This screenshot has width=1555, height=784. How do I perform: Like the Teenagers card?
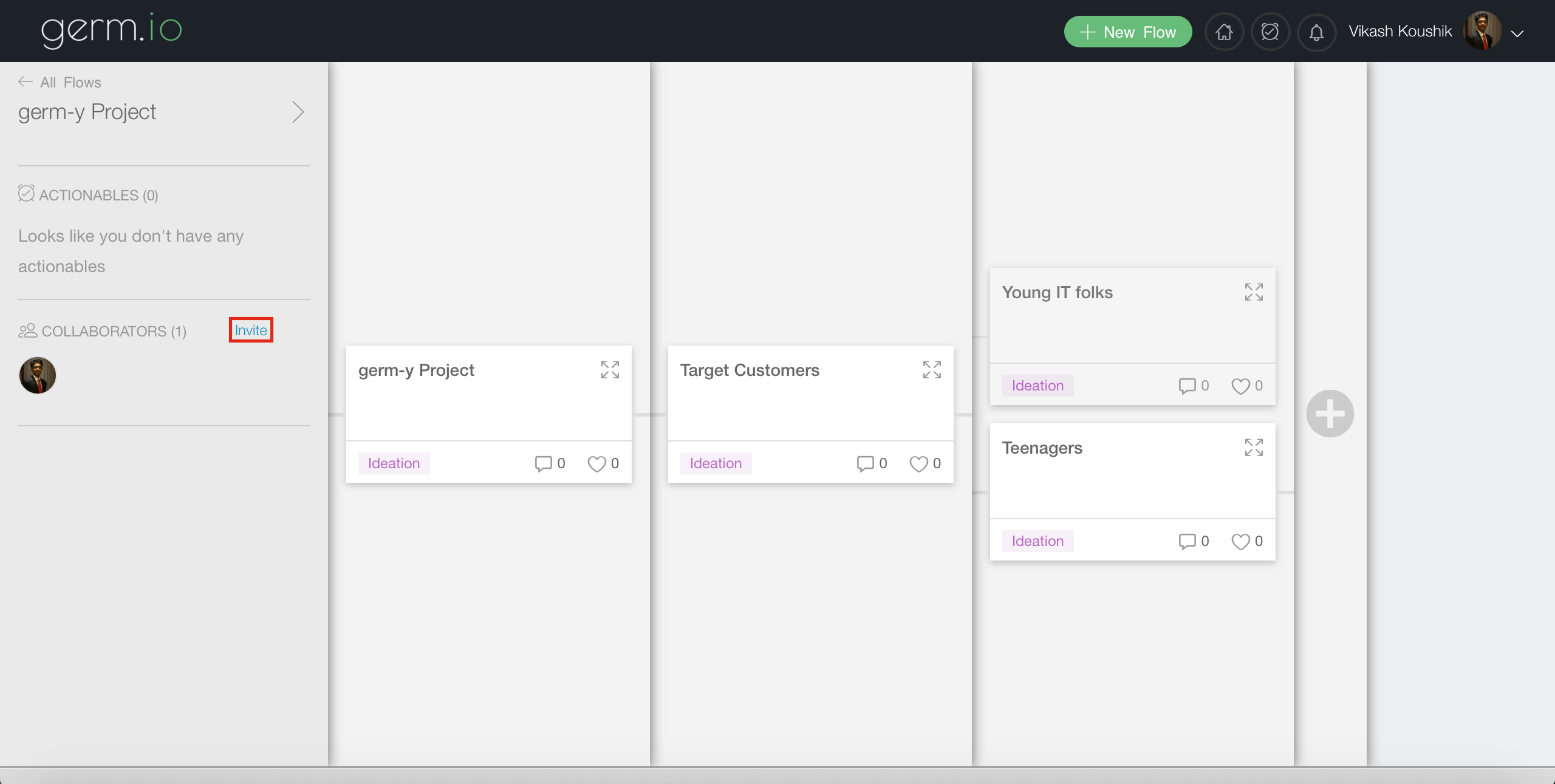(x=1240, y=542)
